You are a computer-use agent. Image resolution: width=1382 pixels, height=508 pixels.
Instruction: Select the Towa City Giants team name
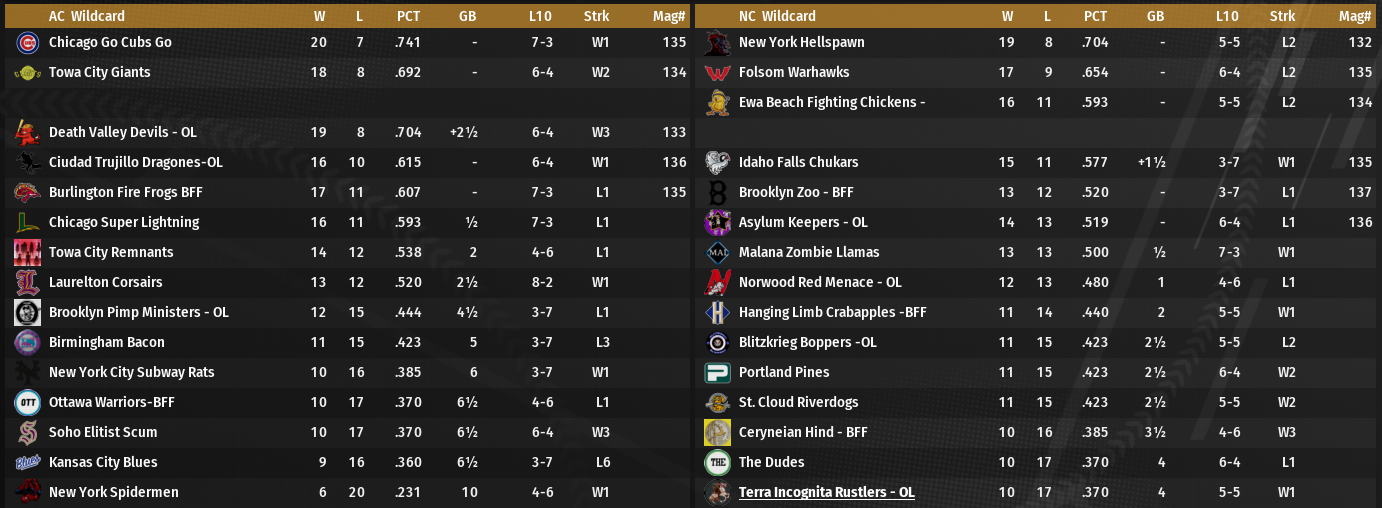99,72
